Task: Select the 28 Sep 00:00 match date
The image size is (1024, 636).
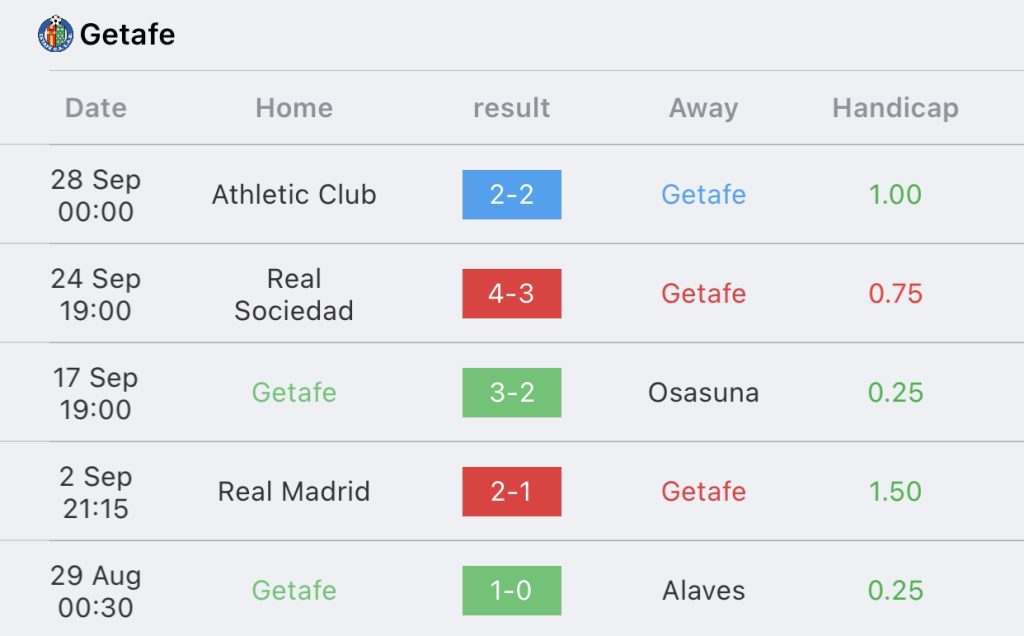Action: click(x=95, y=195)
